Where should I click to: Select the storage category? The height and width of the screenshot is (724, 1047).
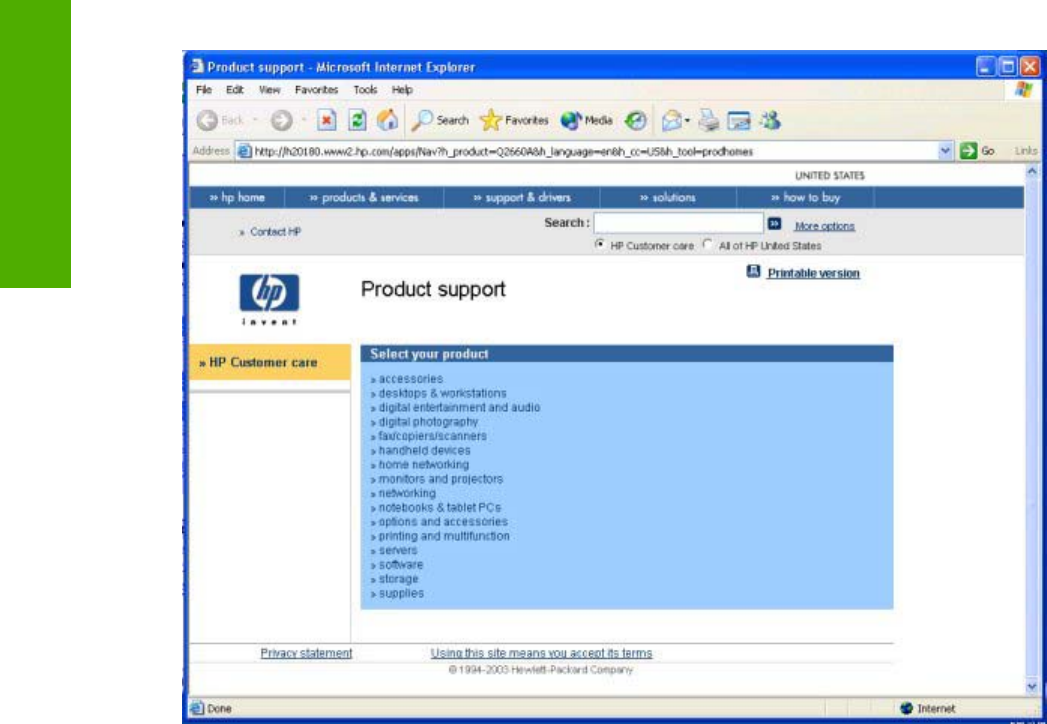click(x=399, y=579)
